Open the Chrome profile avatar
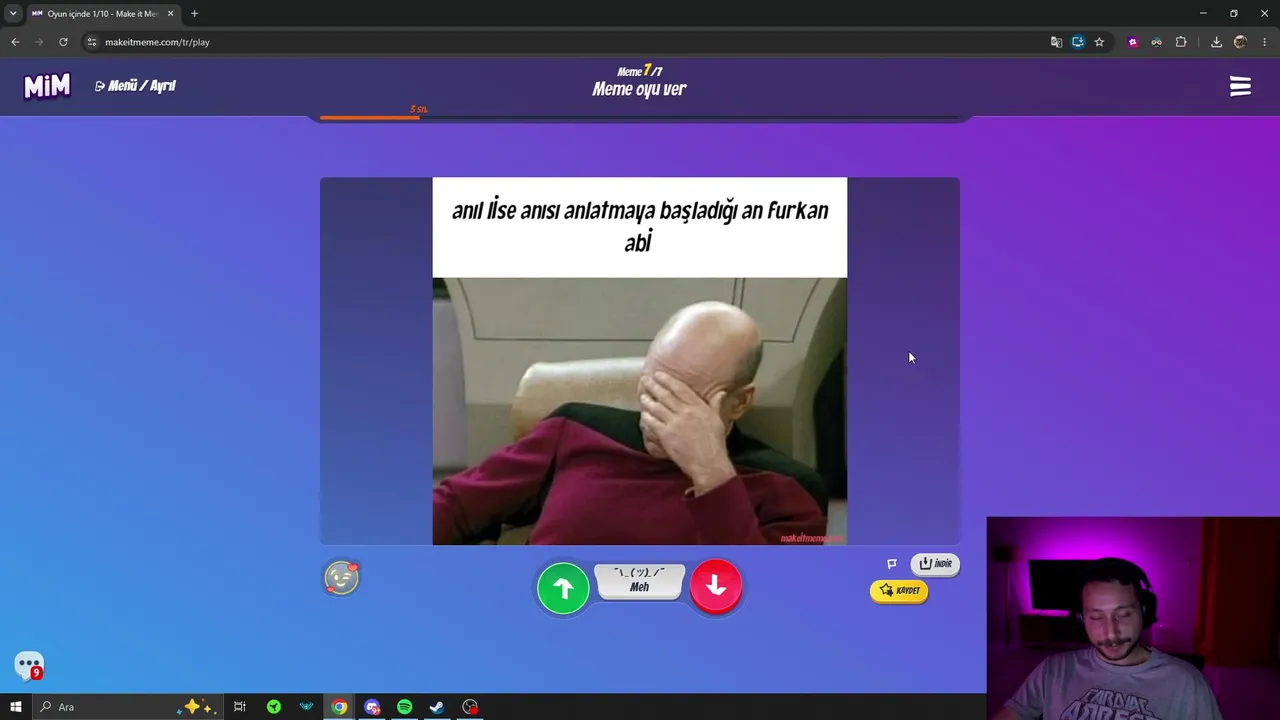Image resolution: width=1280 pixels, height=720 pixels. pos(1240,42)
